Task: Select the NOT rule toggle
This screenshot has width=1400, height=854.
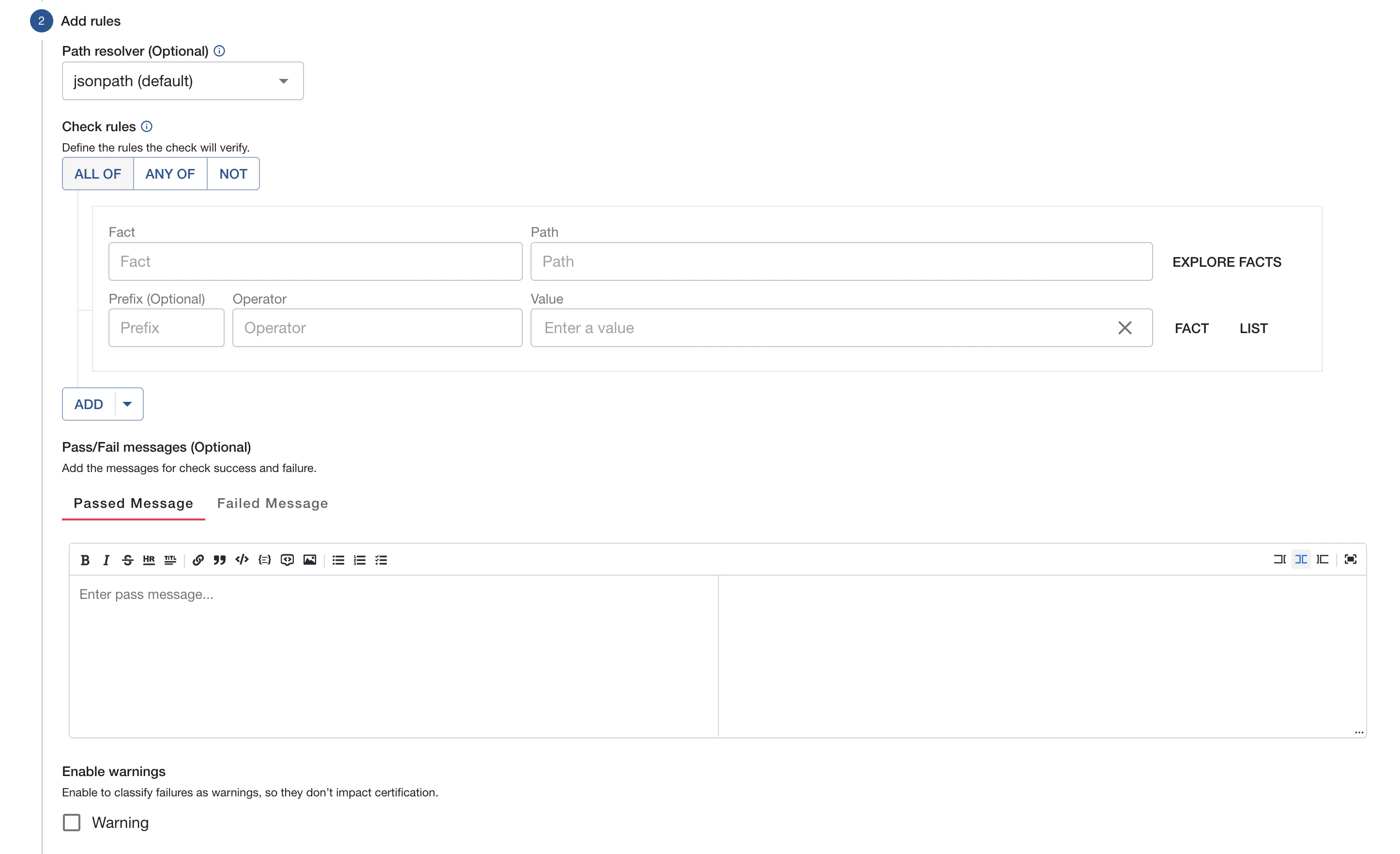Action: point(233,174)
